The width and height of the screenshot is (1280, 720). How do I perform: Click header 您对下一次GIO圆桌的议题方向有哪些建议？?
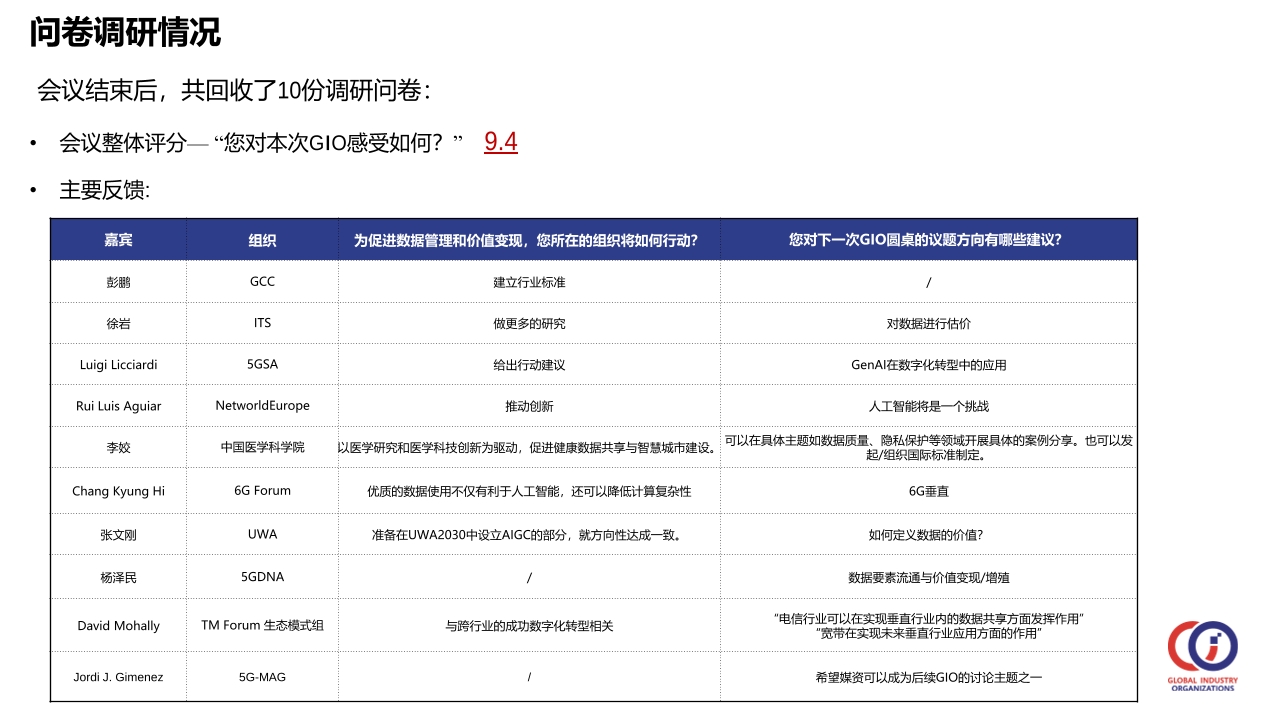[928, 240]
